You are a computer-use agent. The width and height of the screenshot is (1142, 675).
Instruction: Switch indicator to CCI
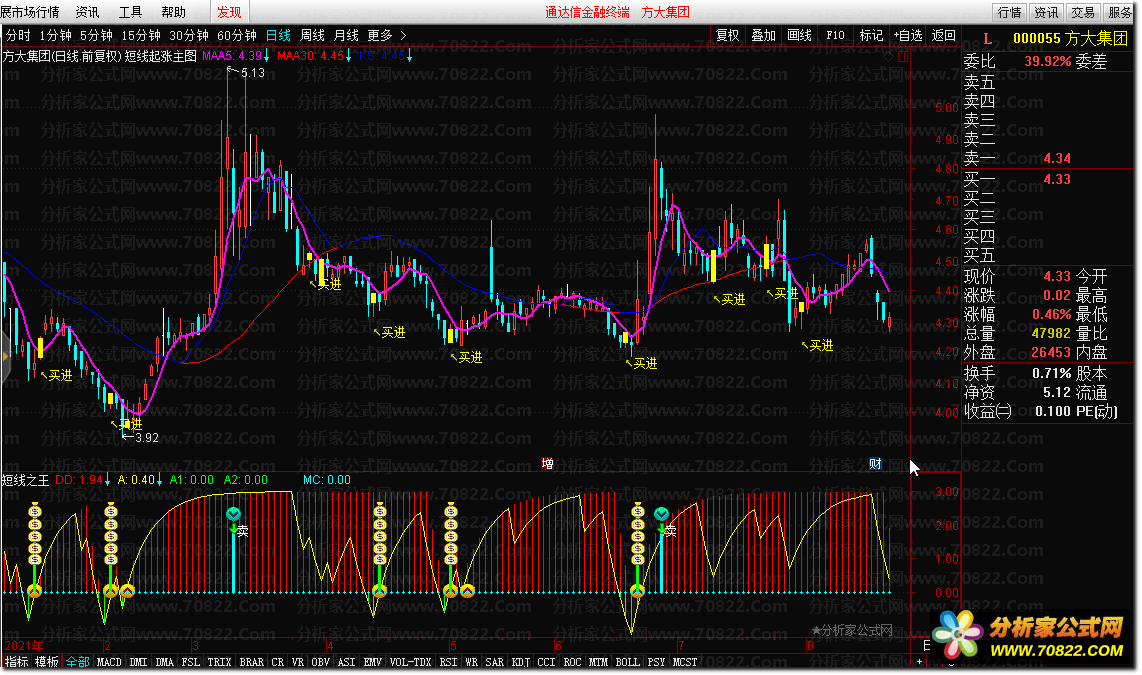[x=546, y=662]
